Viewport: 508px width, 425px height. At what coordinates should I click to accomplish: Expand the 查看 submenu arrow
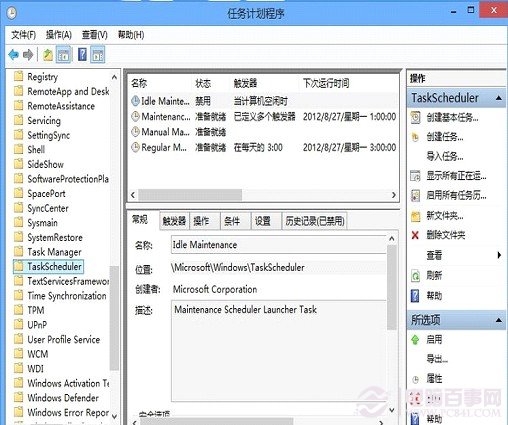tap(499, 255)
